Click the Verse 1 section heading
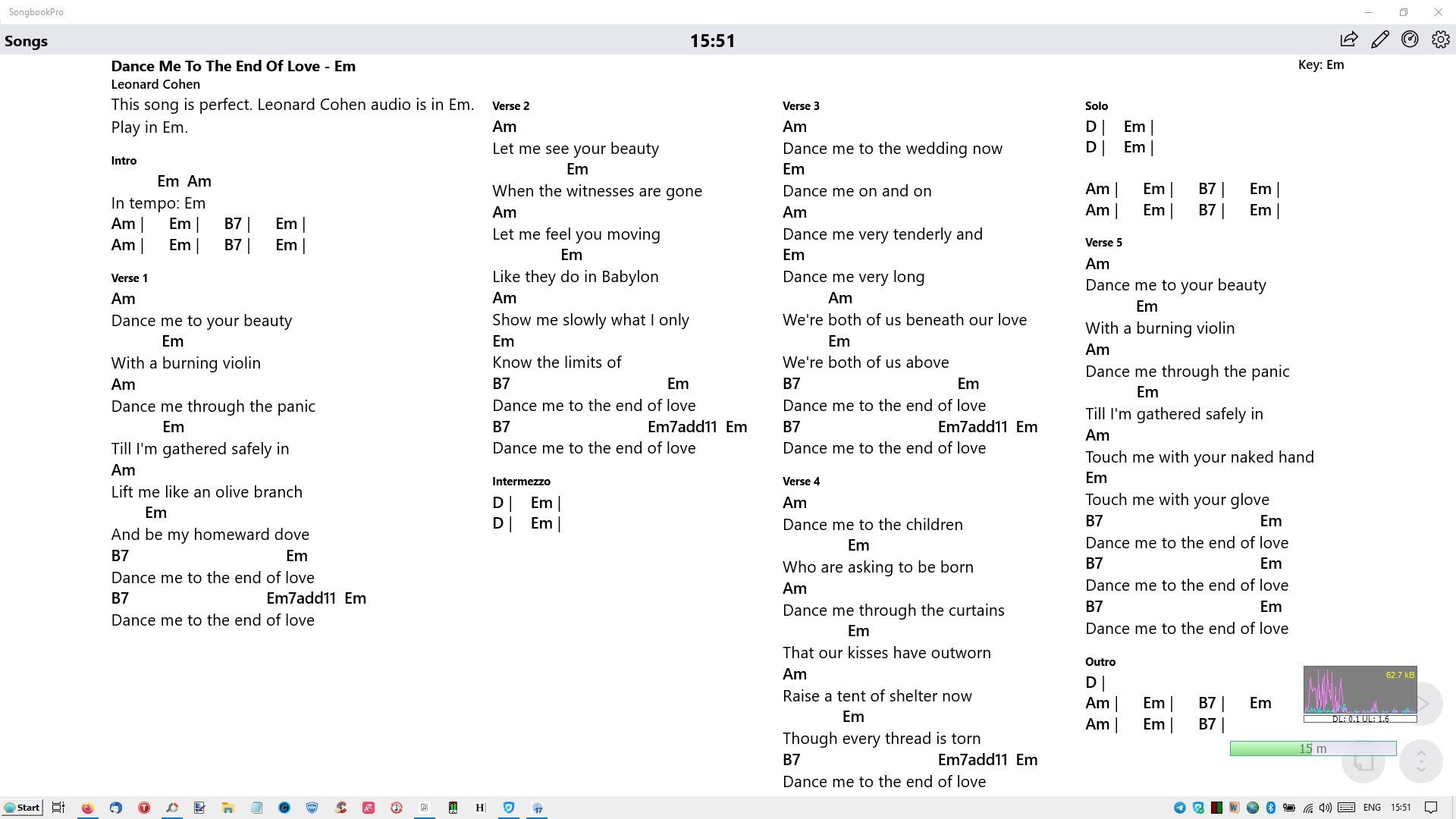The width and height of the screenshot is (1456, 819). point(129,278)
